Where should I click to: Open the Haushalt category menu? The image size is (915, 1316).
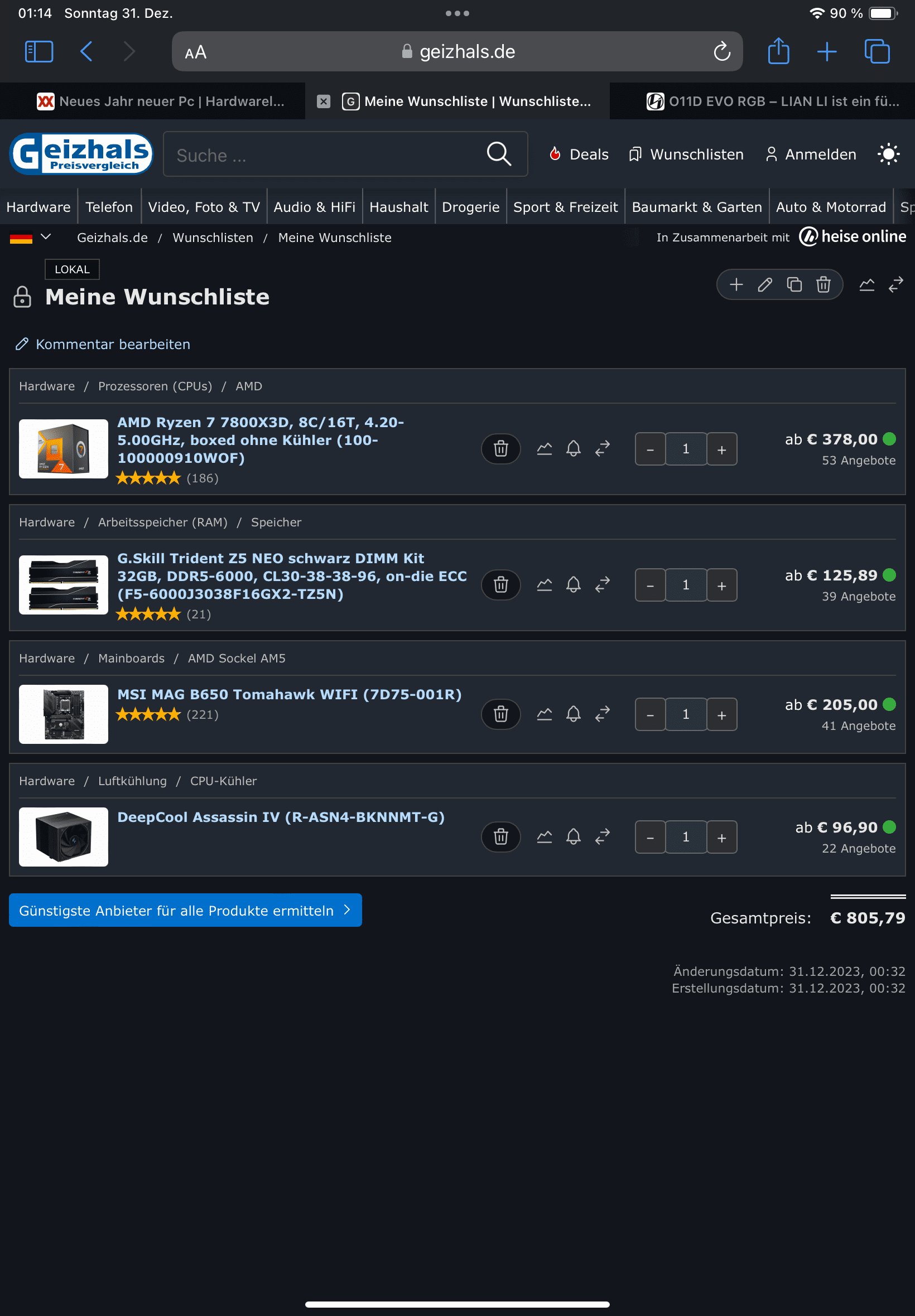click(399, 207)
